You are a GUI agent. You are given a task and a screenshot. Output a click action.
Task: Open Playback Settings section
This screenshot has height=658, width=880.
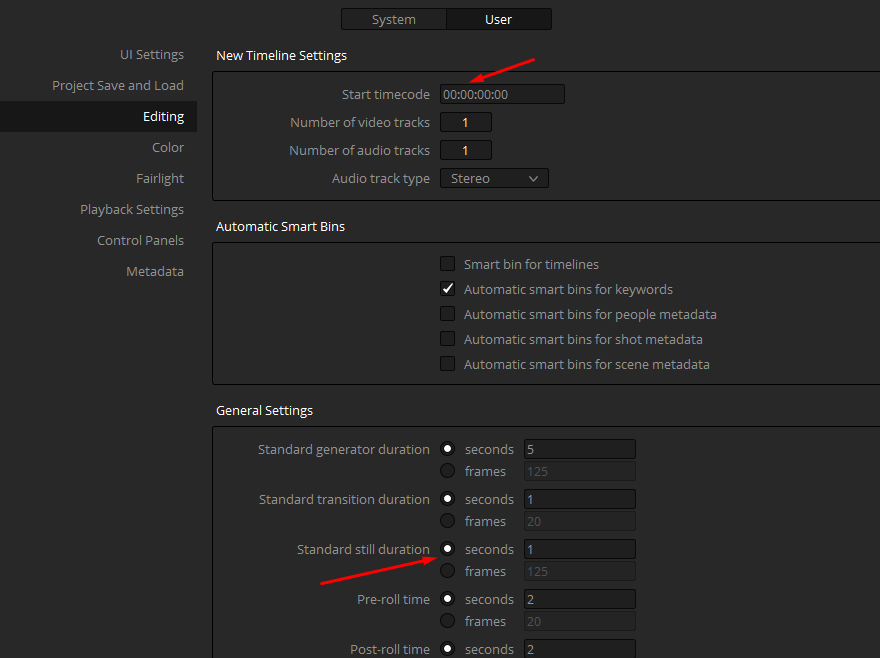coord(132,209)
